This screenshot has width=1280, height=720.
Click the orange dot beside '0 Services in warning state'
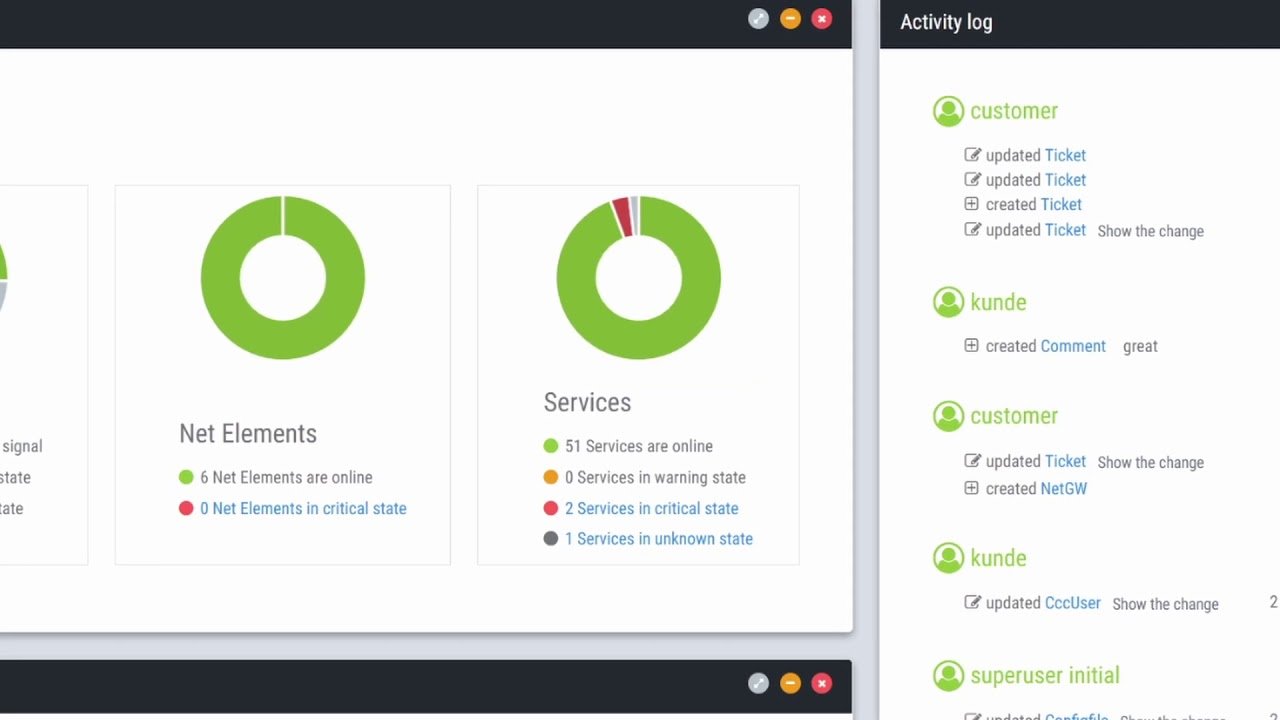(x=550, y=477)
